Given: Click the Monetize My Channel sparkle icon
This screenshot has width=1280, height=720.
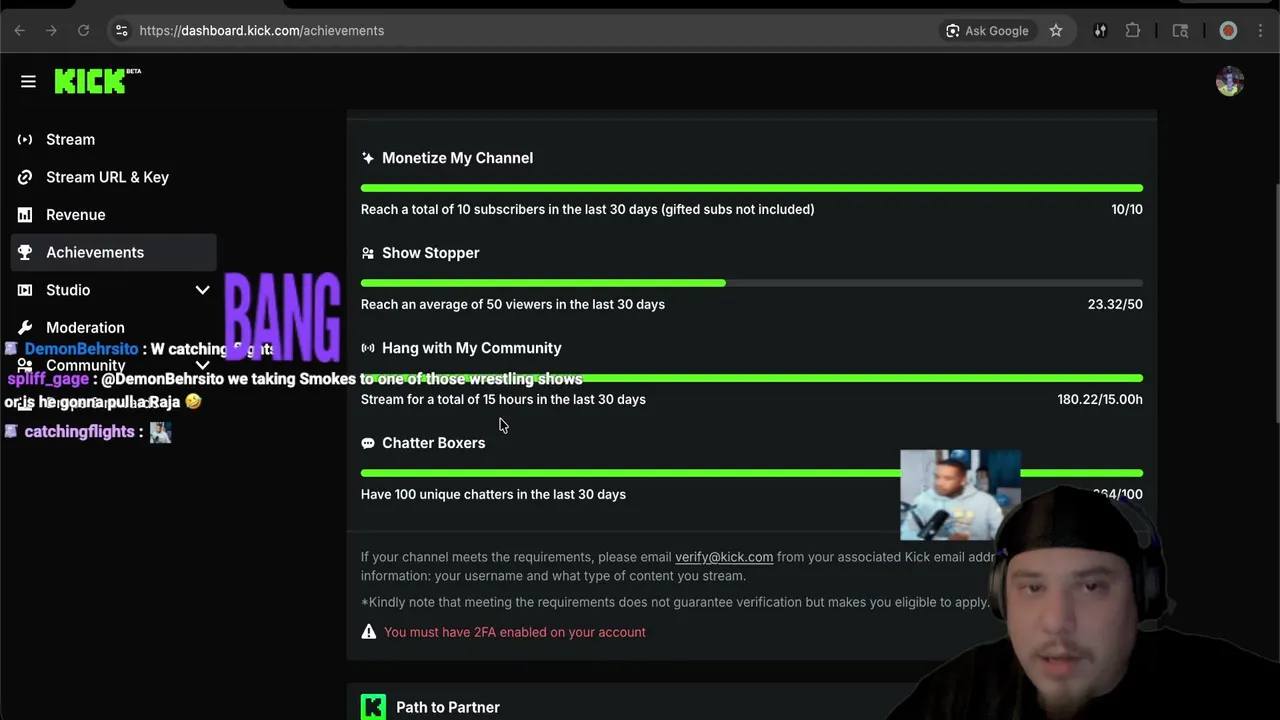Looking at the screenshot, I should pos(368,158).
